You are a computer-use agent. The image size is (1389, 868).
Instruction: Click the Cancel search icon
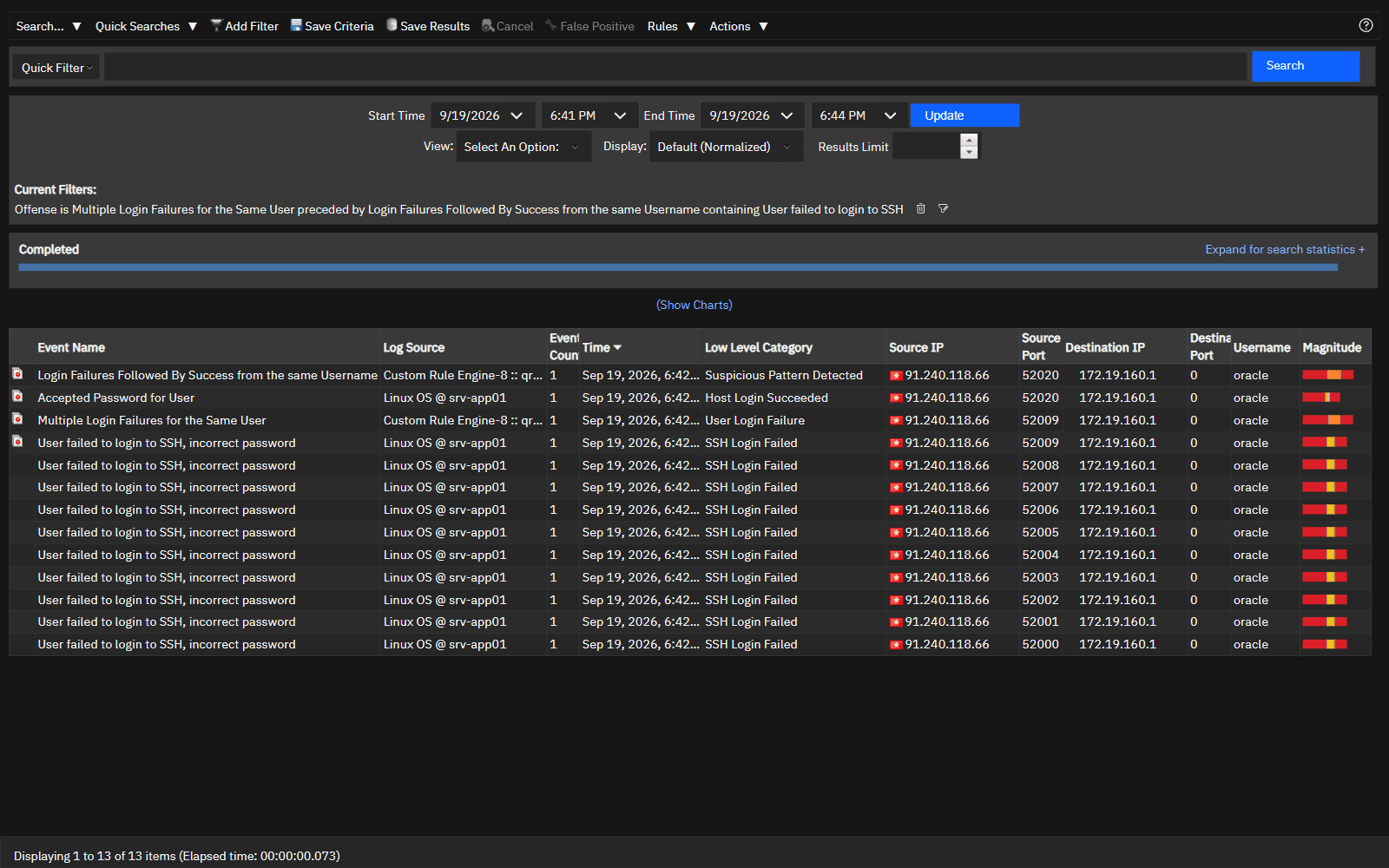coord(488,25)
